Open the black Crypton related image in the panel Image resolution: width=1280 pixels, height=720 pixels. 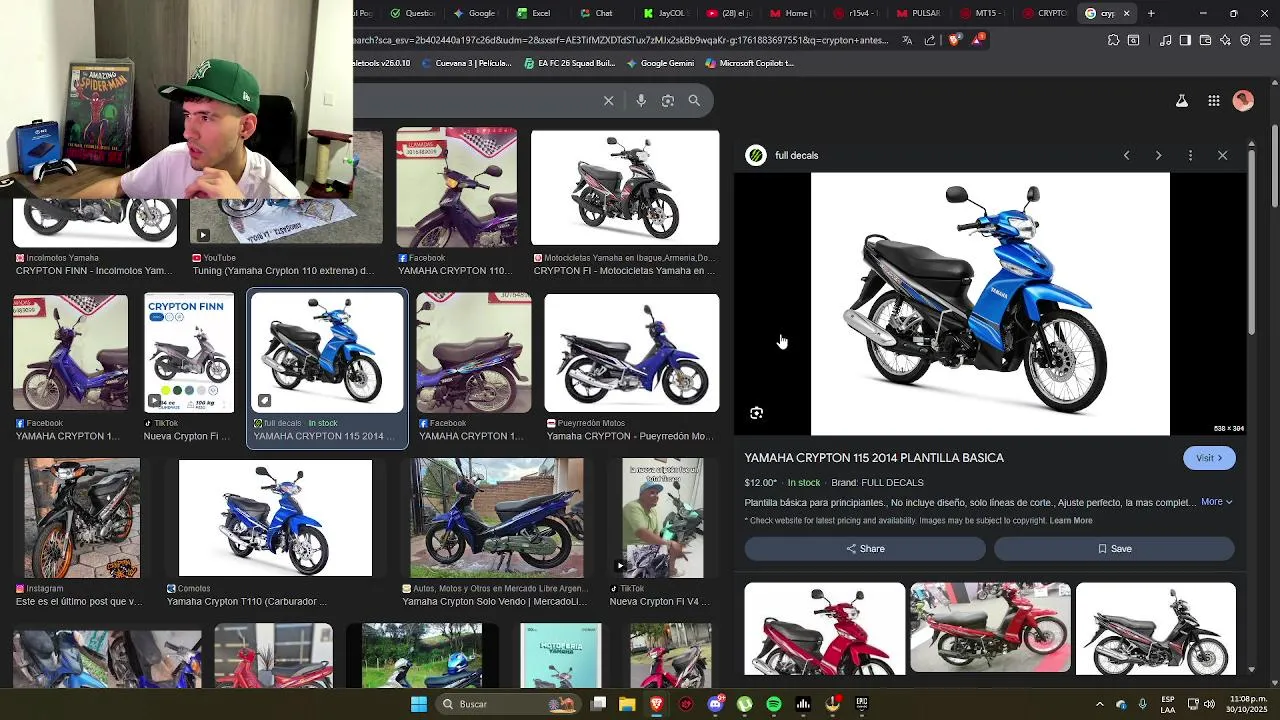[x=1156, y=629]
